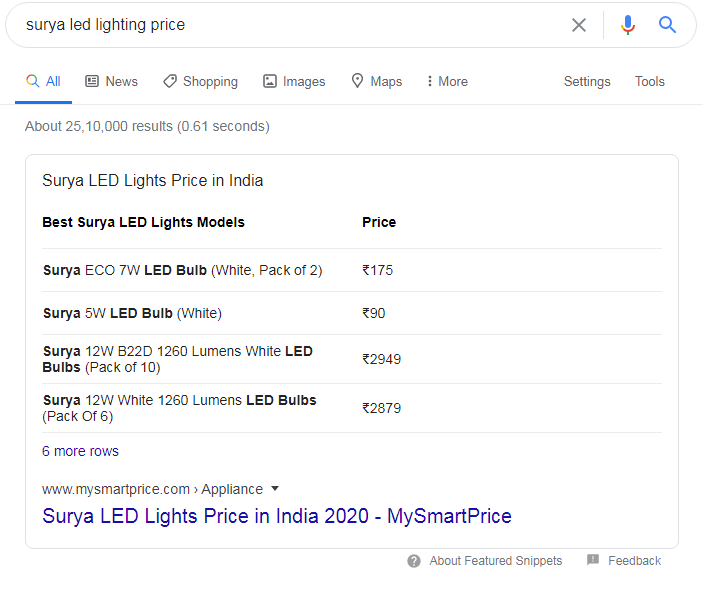Click the Images picture icon

269,81
